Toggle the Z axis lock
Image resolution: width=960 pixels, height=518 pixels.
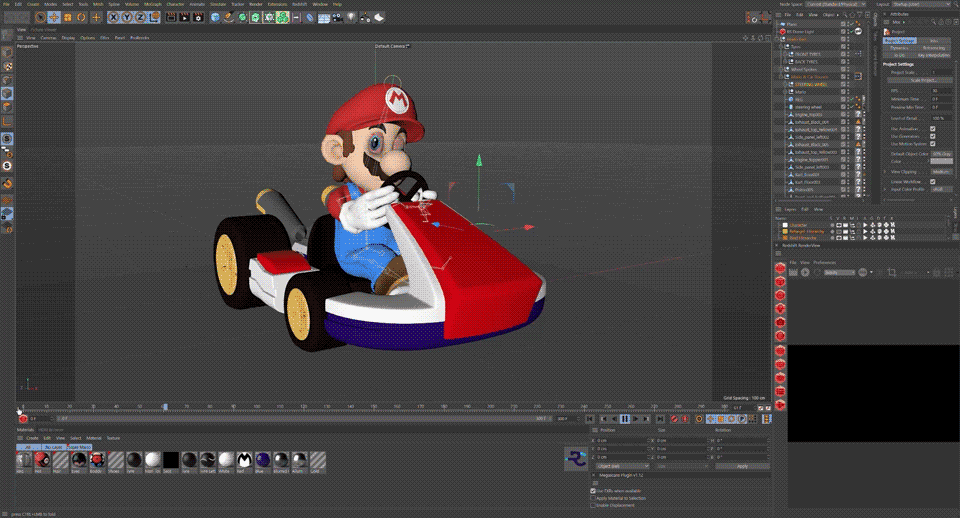pos(140,17)
